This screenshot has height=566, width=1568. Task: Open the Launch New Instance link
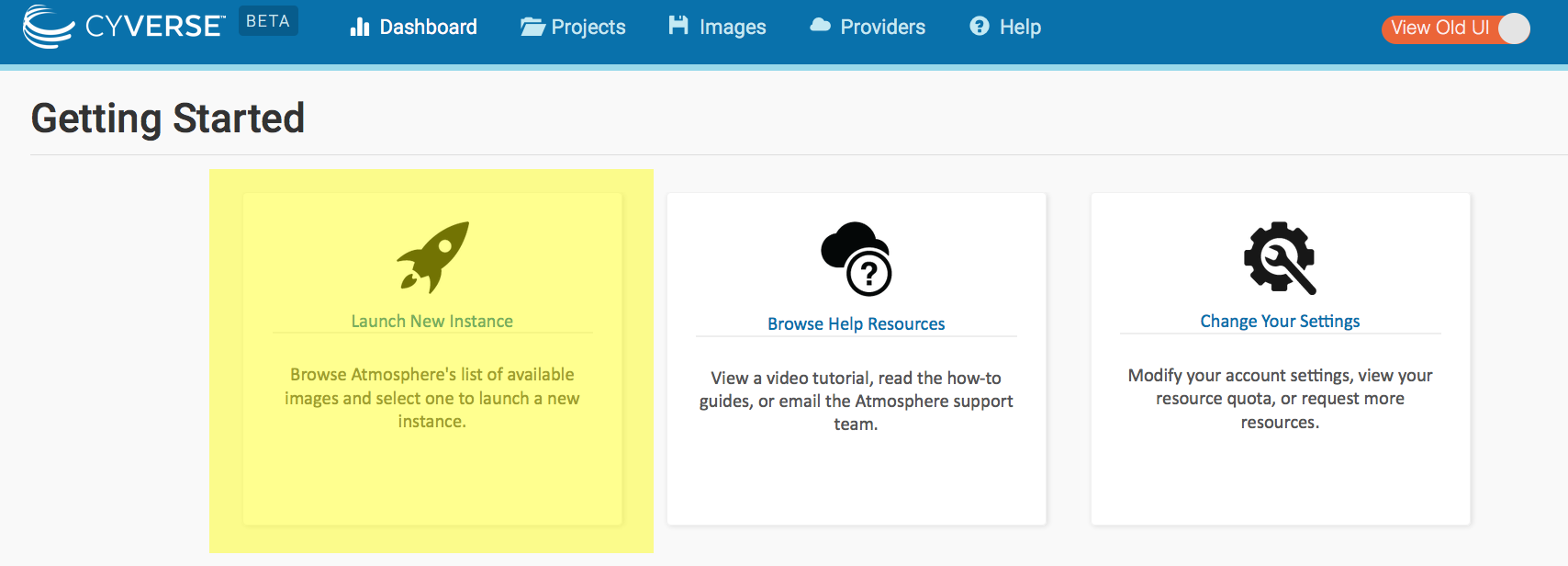pyautogui.click(x=431, y=322)
